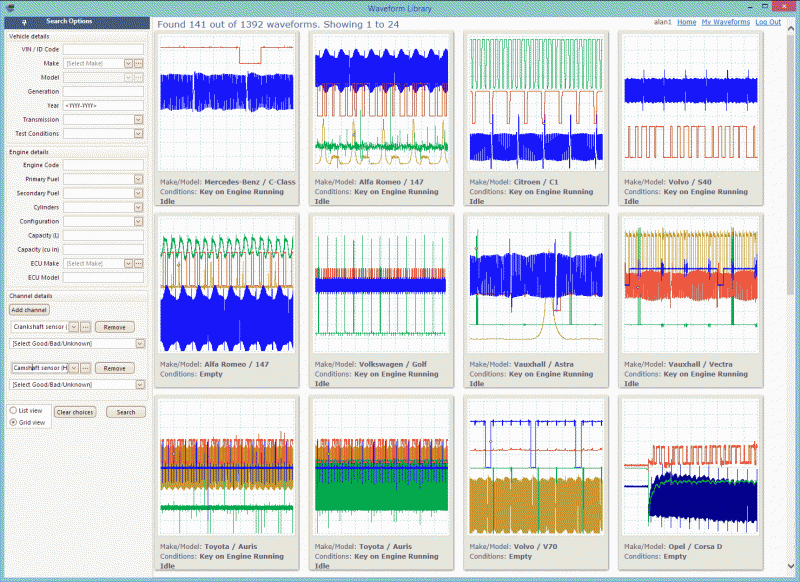Remove the Camshaft sensor channel
Image resolution: width=800 pixels, height=582 pixels.
click(116, 368)
